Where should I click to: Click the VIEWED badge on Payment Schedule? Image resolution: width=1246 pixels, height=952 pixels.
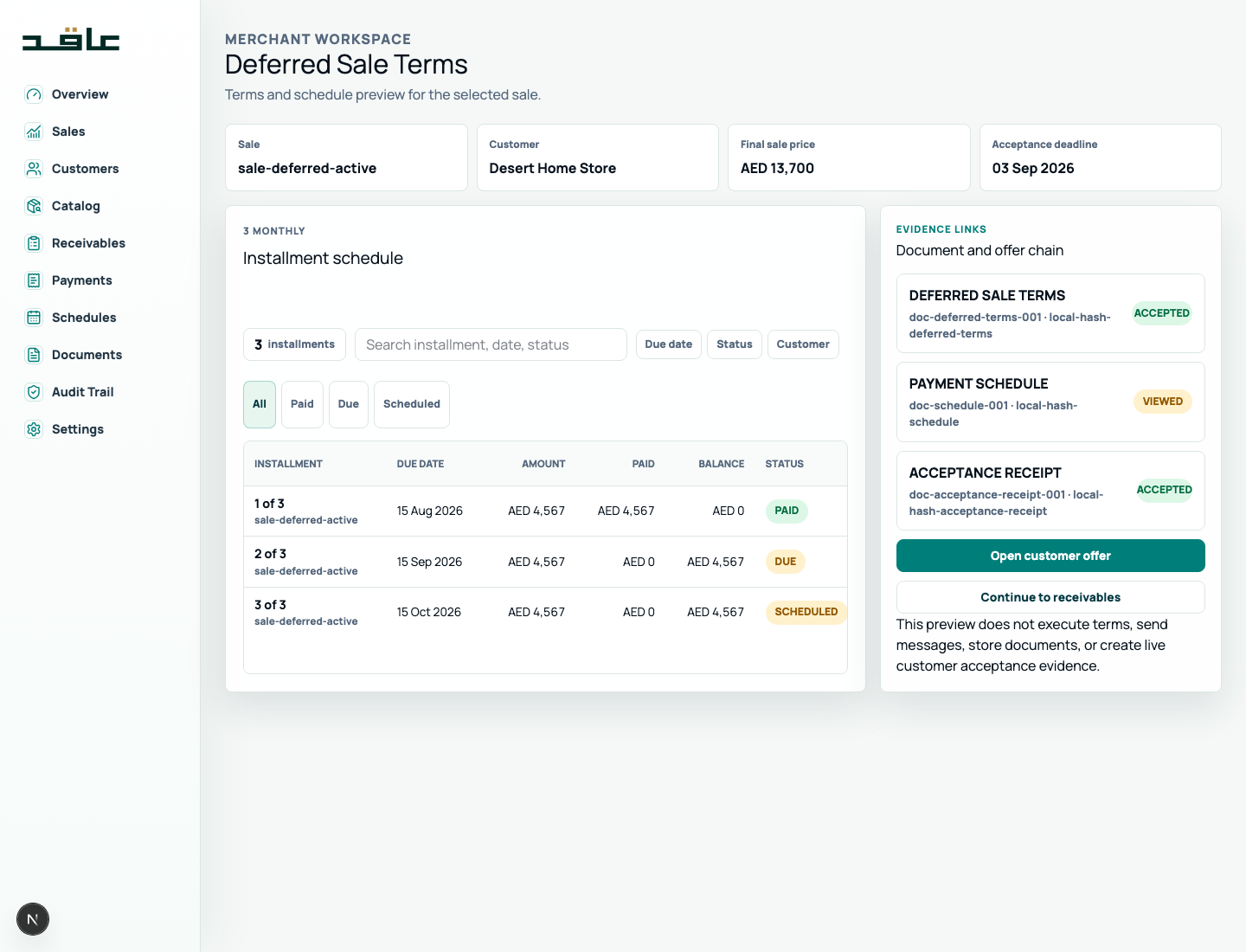tap(1163, 402)
